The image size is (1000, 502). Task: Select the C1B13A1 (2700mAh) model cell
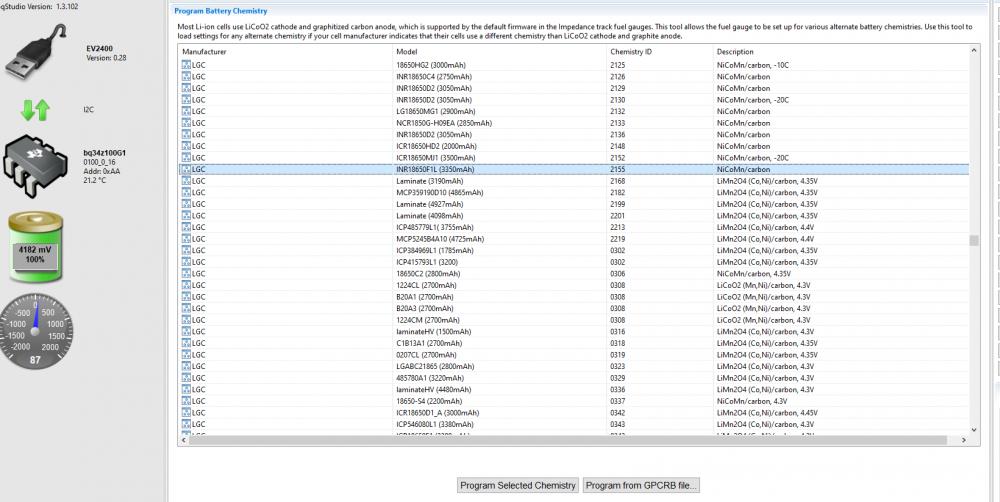point(428,343)
